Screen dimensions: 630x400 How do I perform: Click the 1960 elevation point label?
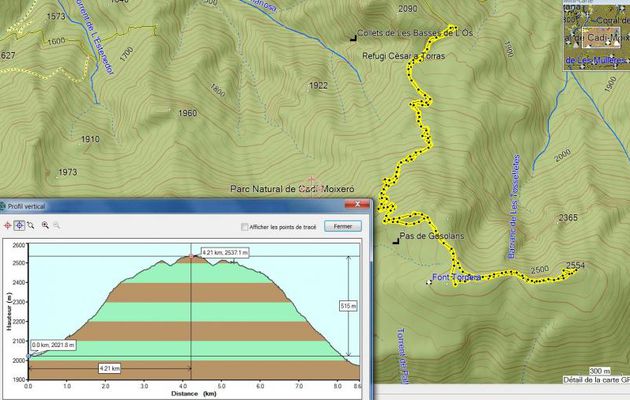[x=187, y=113]
